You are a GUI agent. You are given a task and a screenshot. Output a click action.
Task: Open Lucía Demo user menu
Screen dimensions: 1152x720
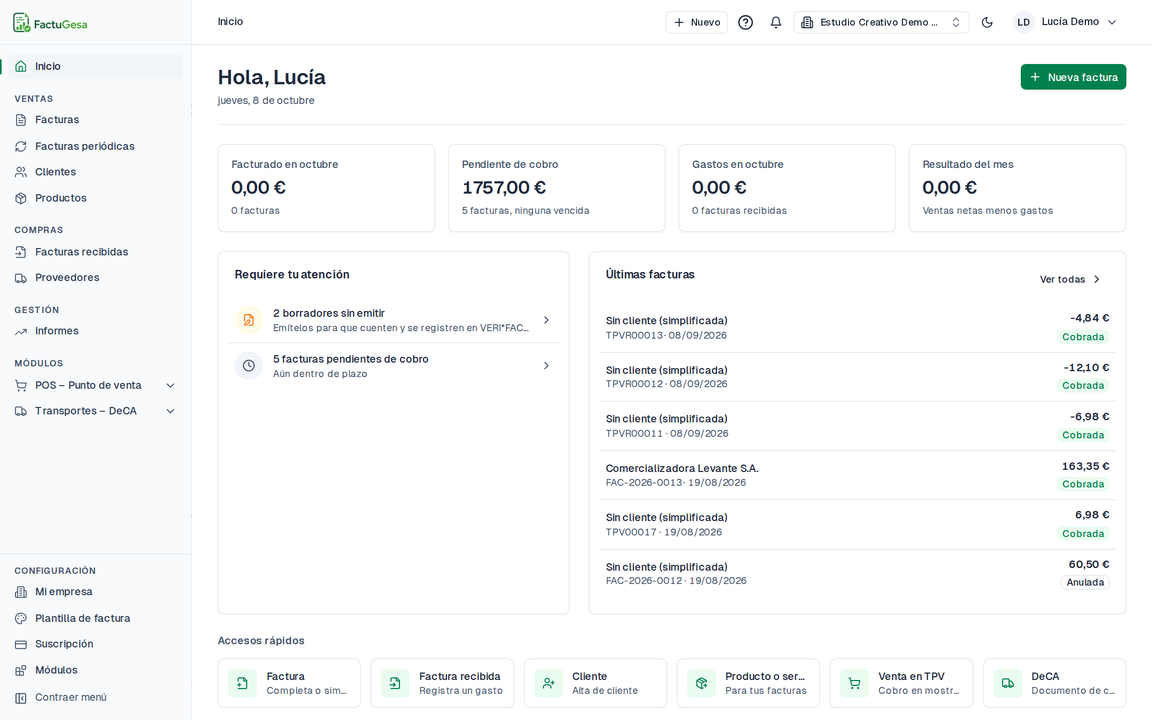1065,22
